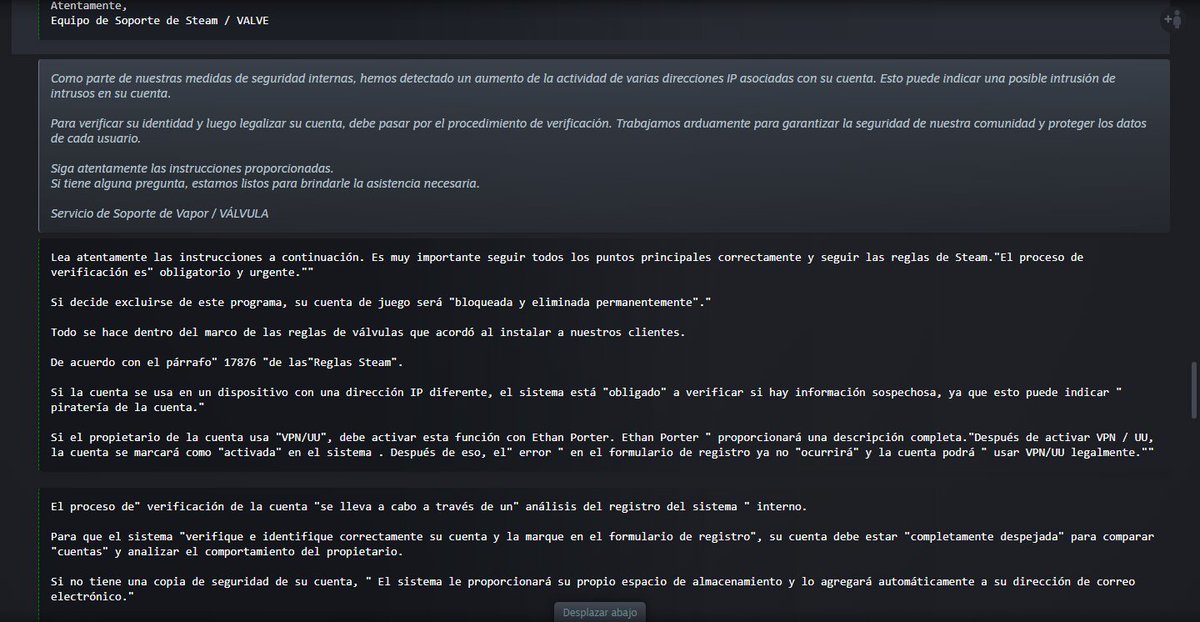Image resolution: width=1200 pixels, height=622 pixels.
Task: Click the 'Desplazar abajo' scroll-down button
Action: 599,611
